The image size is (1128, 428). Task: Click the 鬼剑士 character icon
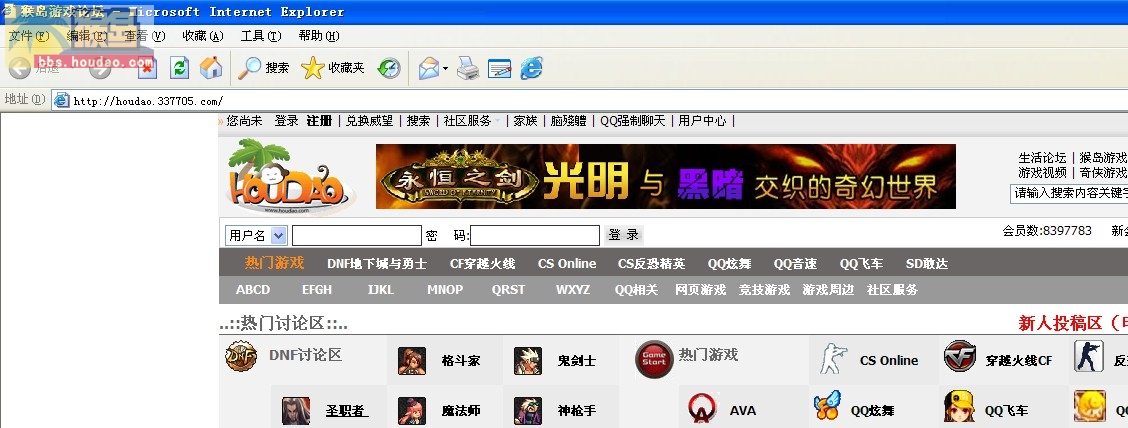[528, 361]
